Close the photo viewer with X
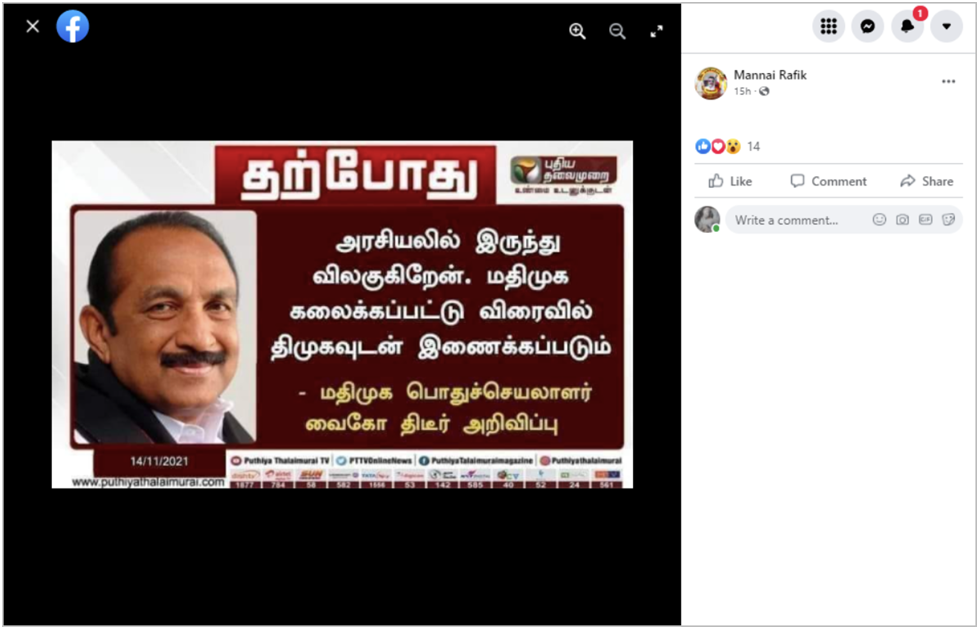Viewport: 979px width, 629px height. point(32,26)
